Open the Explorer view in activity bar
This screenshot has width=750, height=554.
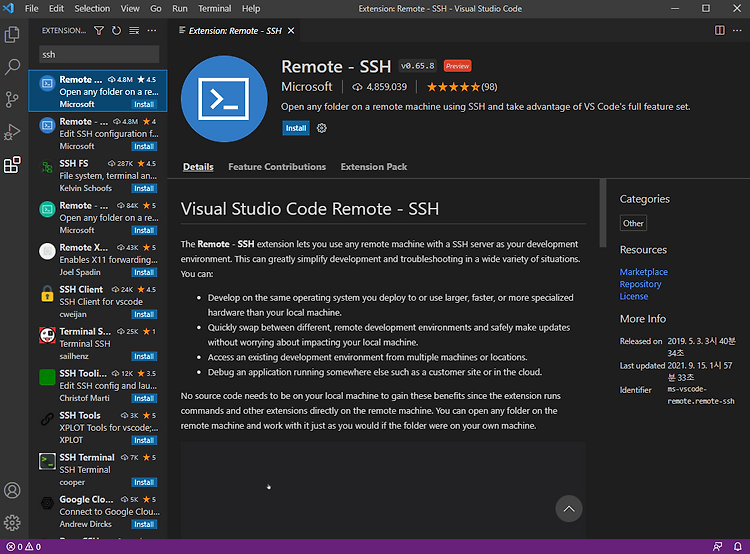(12, 34)
